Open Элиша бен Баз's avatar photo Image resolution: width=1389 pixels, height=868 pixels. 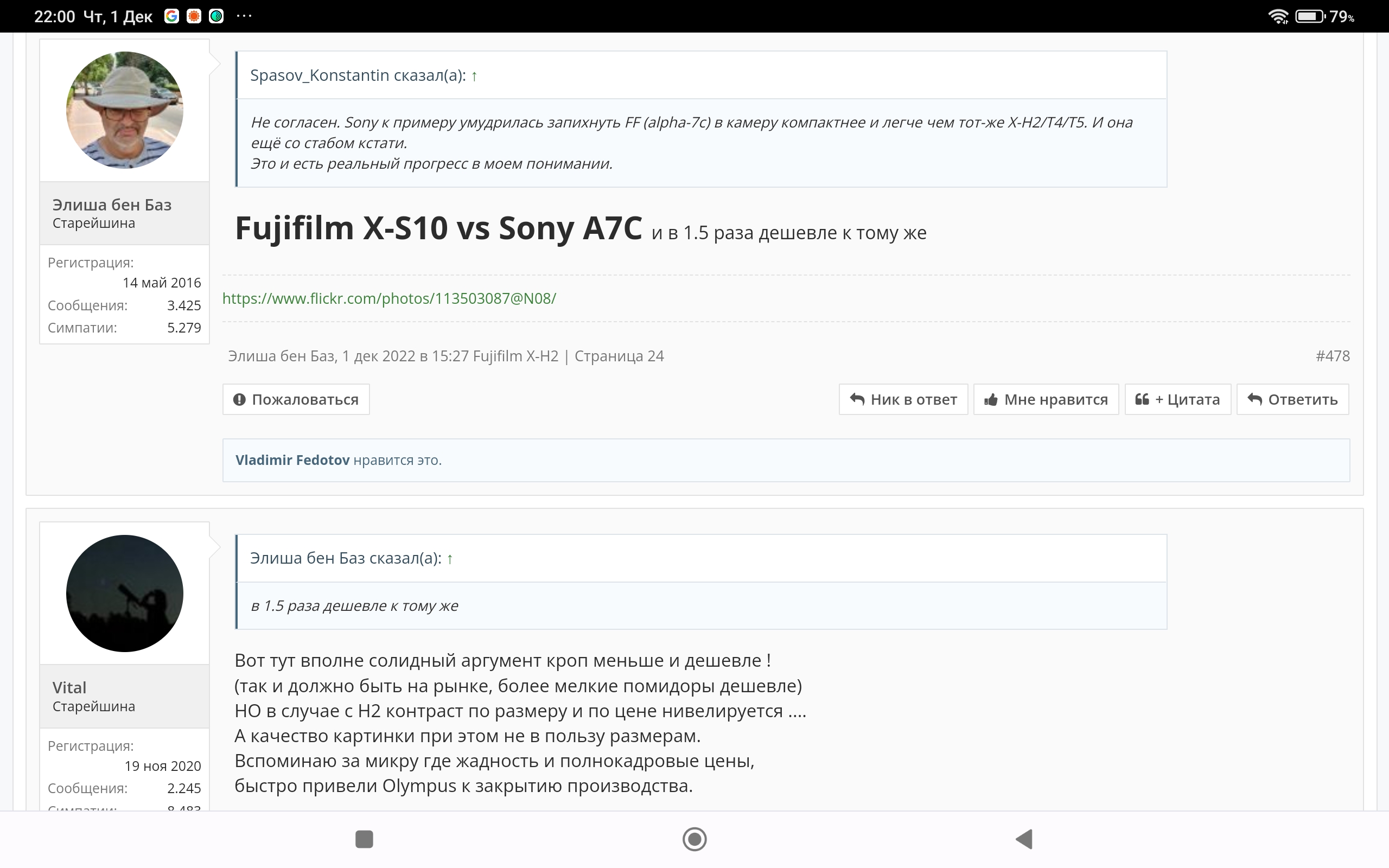pos(125,110)
